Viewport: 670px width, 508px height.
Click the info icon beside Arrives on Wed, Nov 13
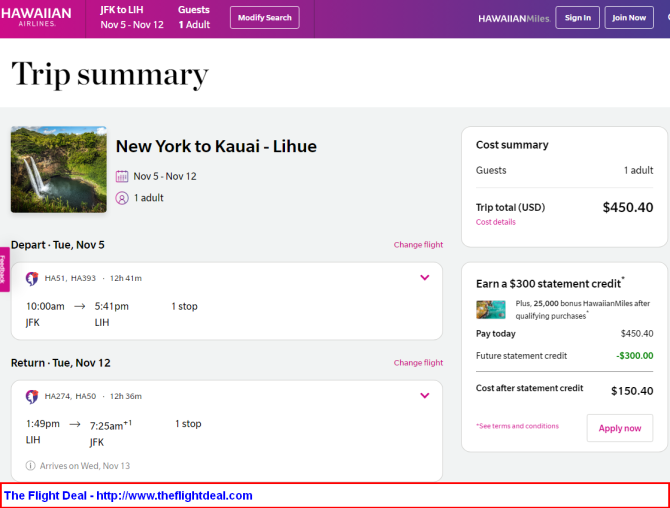click(x=30, y=466)
